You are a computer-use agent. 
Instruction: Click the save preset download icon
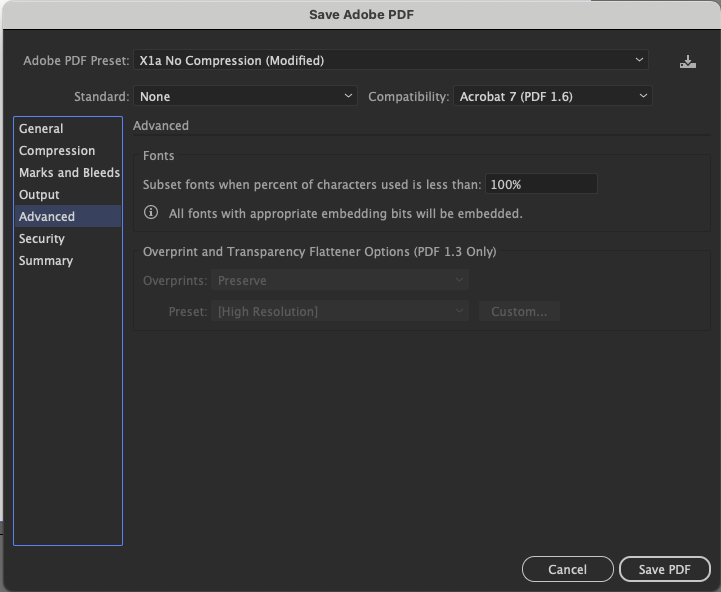687,62
